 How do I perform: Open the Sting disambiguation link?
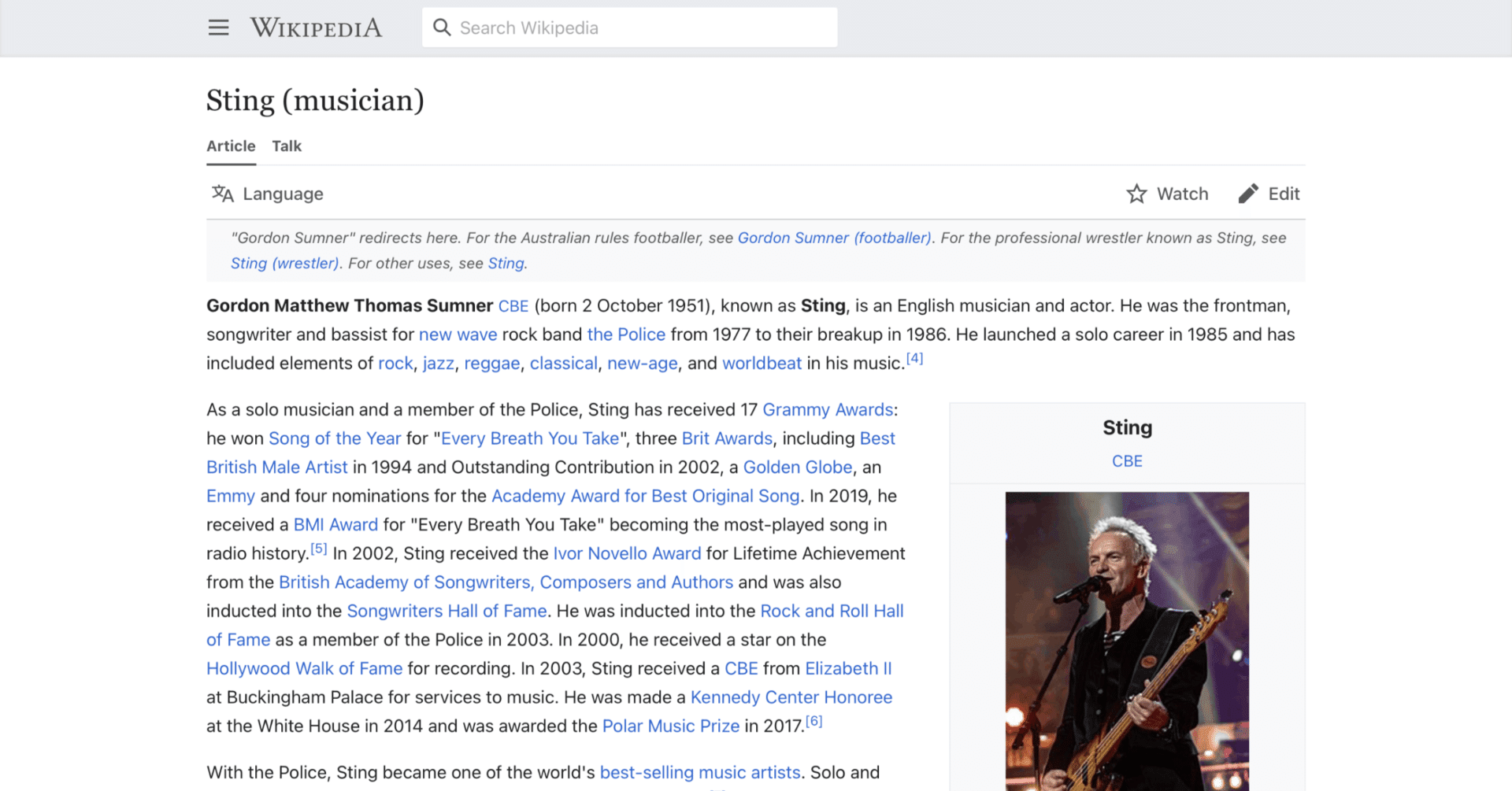(x=506, y=264)
